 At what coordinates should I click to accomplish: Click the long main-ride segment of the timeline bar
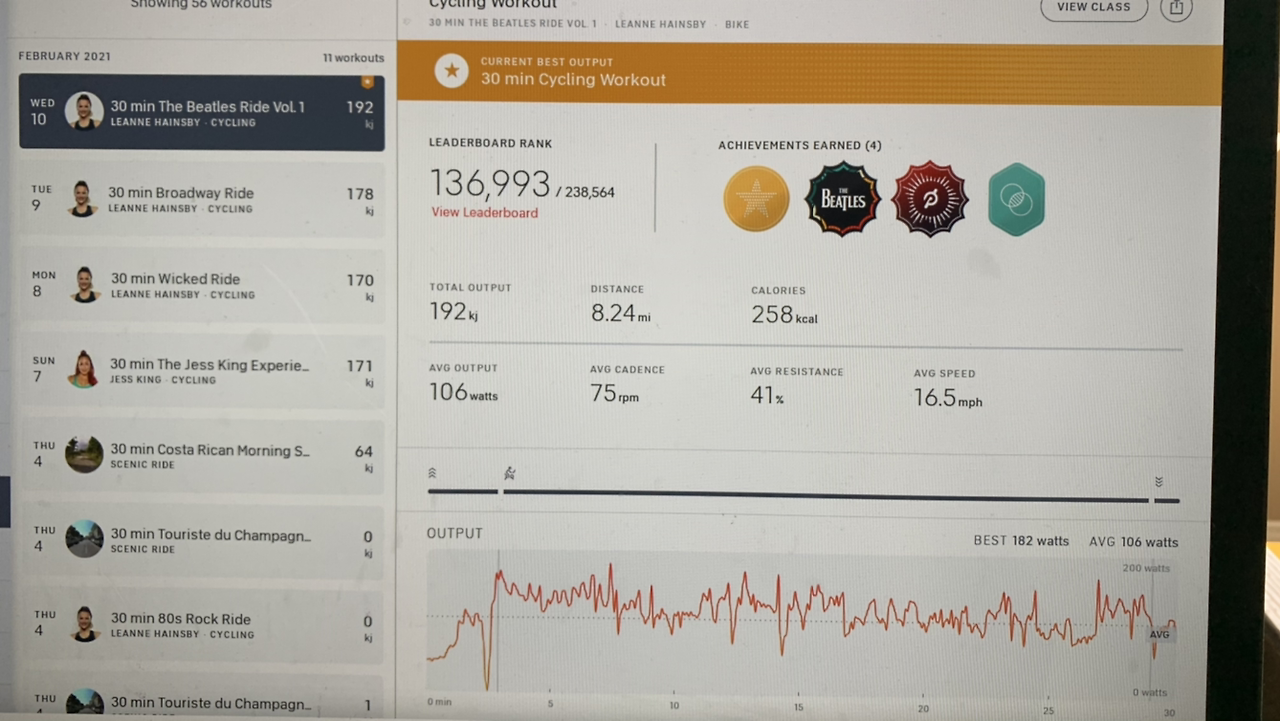pos(826,495)
